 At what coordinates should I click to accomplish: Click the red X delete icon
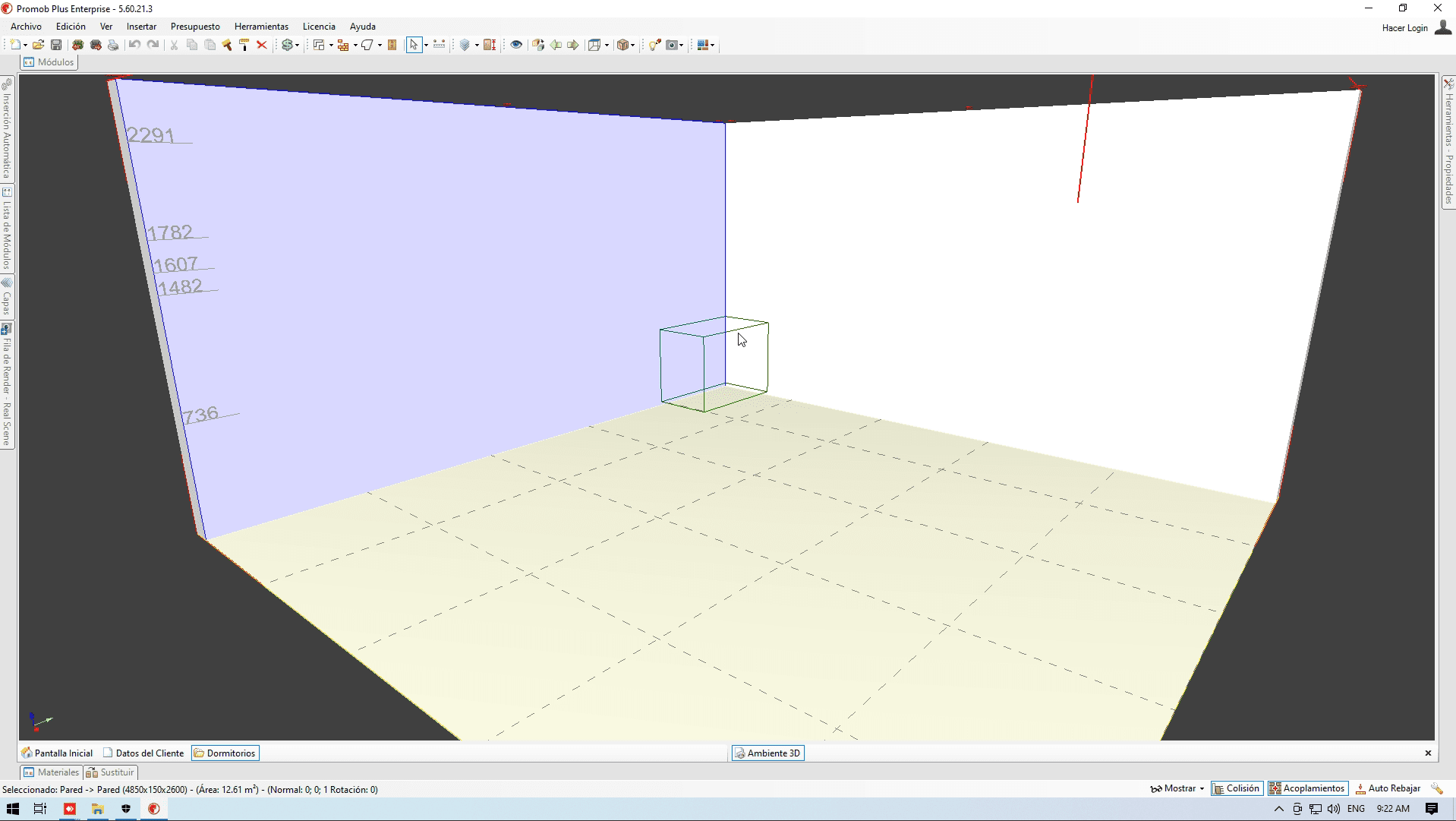pos(262,45)
